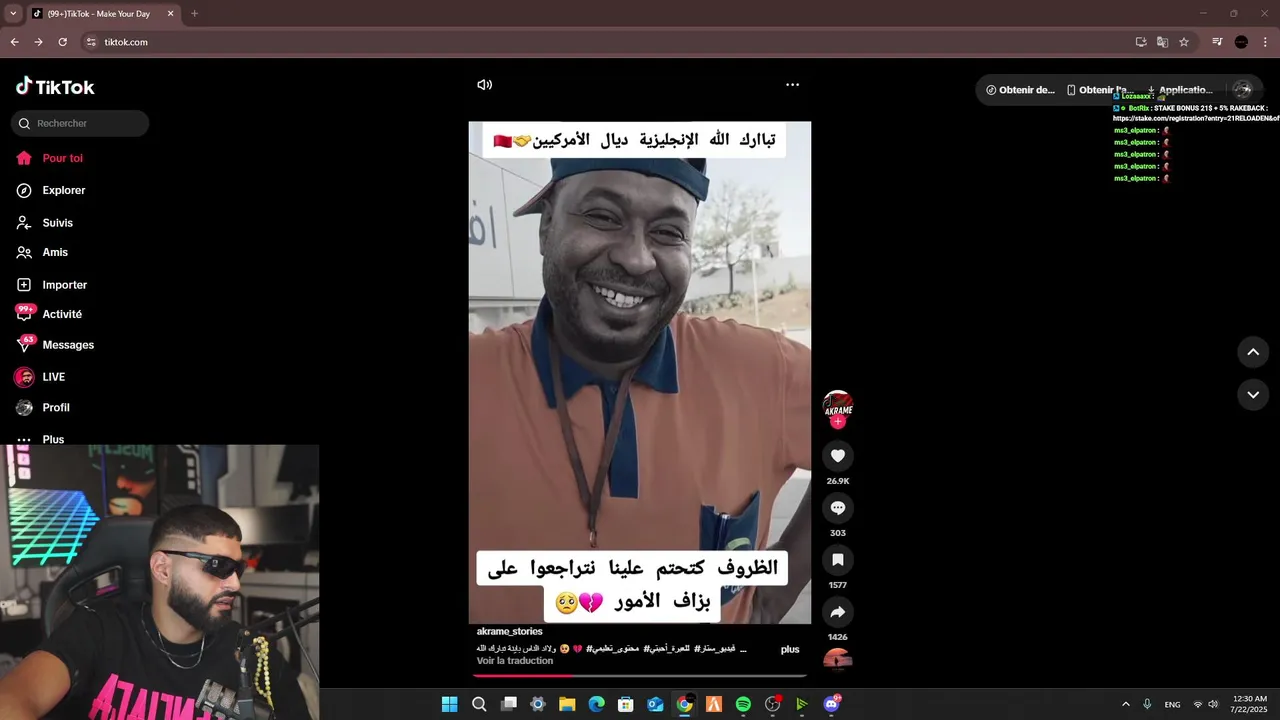
Task: Open Windows Start menu
Action: click(450, 704)
